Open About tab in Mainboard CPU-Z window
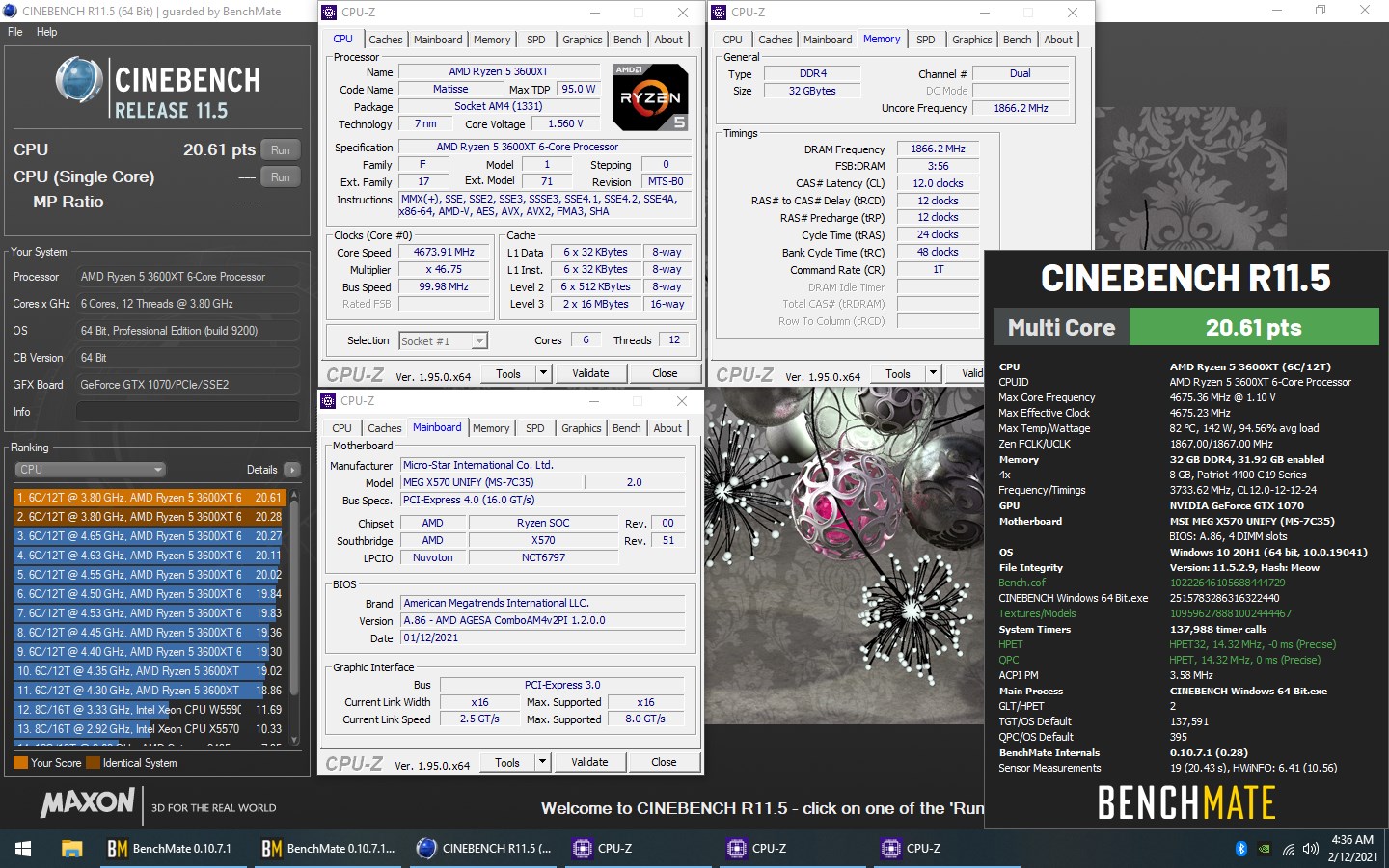Screen dimensions: 1389x868 [667, 428]
